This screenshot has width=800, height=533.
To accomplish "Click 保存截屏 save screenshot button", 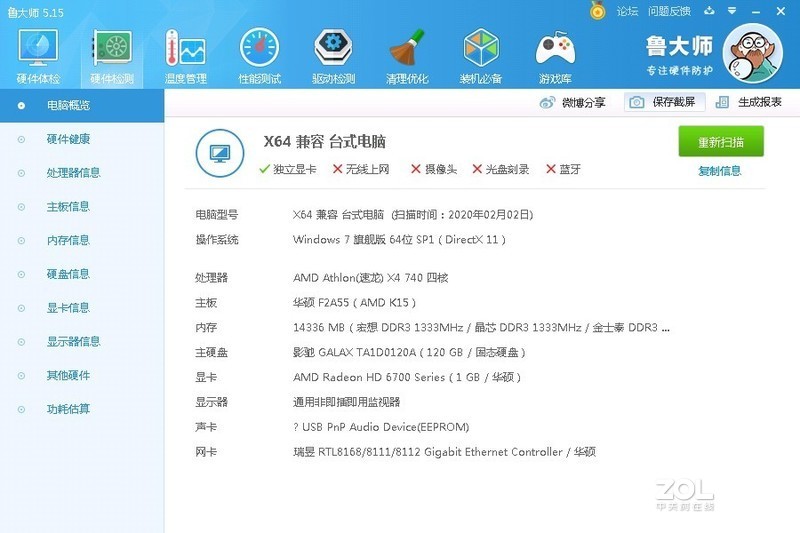I will tap(665, 102).
